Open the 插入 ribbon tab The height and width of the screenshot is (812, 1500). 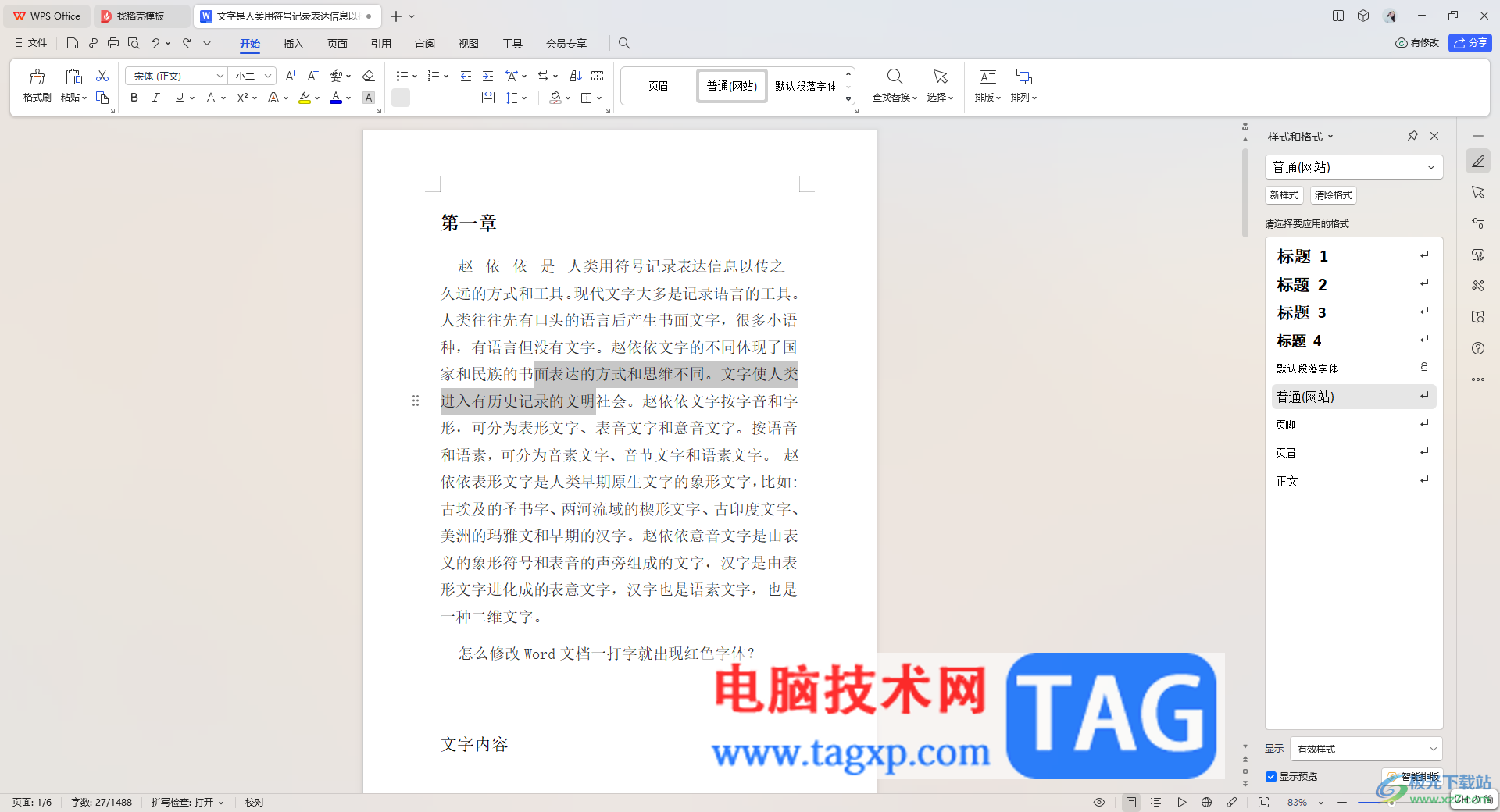pos(293,43)
